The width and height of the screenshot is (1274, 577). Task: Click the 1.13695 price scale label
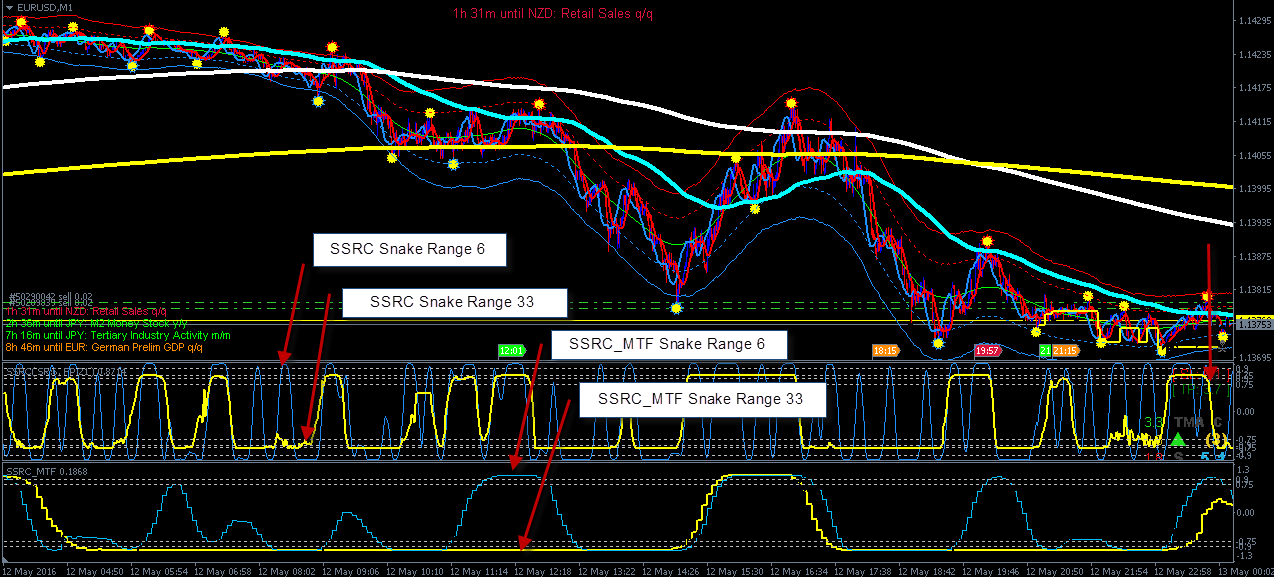point(1254,358)
